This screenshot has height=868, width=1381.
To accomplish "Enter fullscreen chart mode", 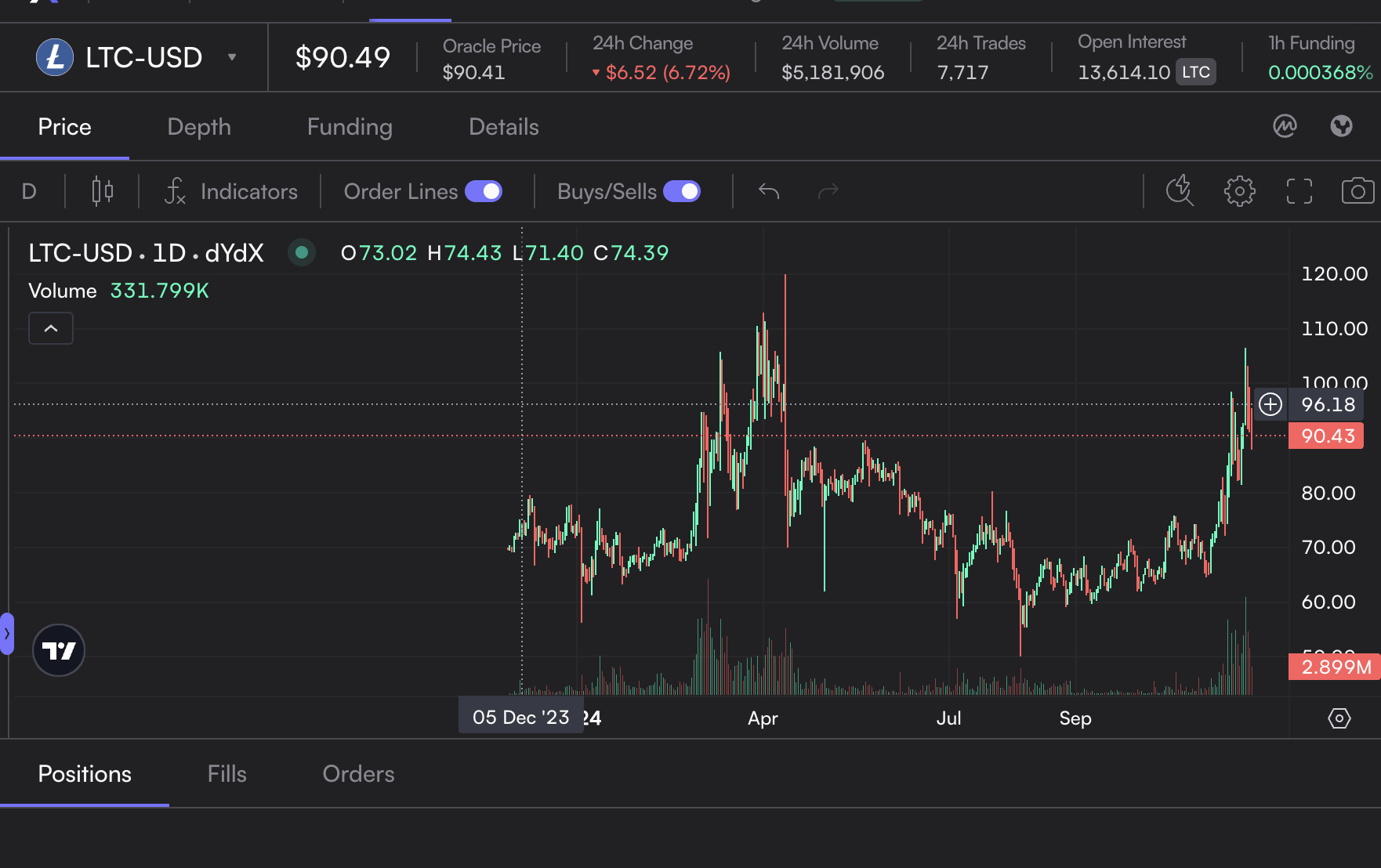I will click(1299, 191).
